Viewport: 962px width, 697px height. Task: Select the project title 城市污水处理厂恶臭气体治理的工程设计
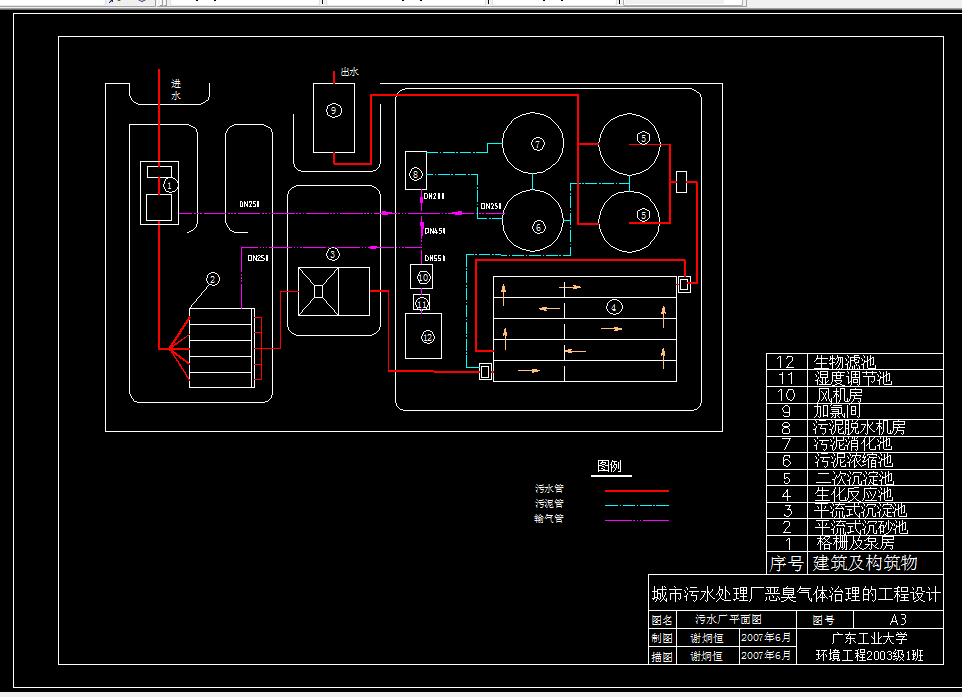[796, 594]
